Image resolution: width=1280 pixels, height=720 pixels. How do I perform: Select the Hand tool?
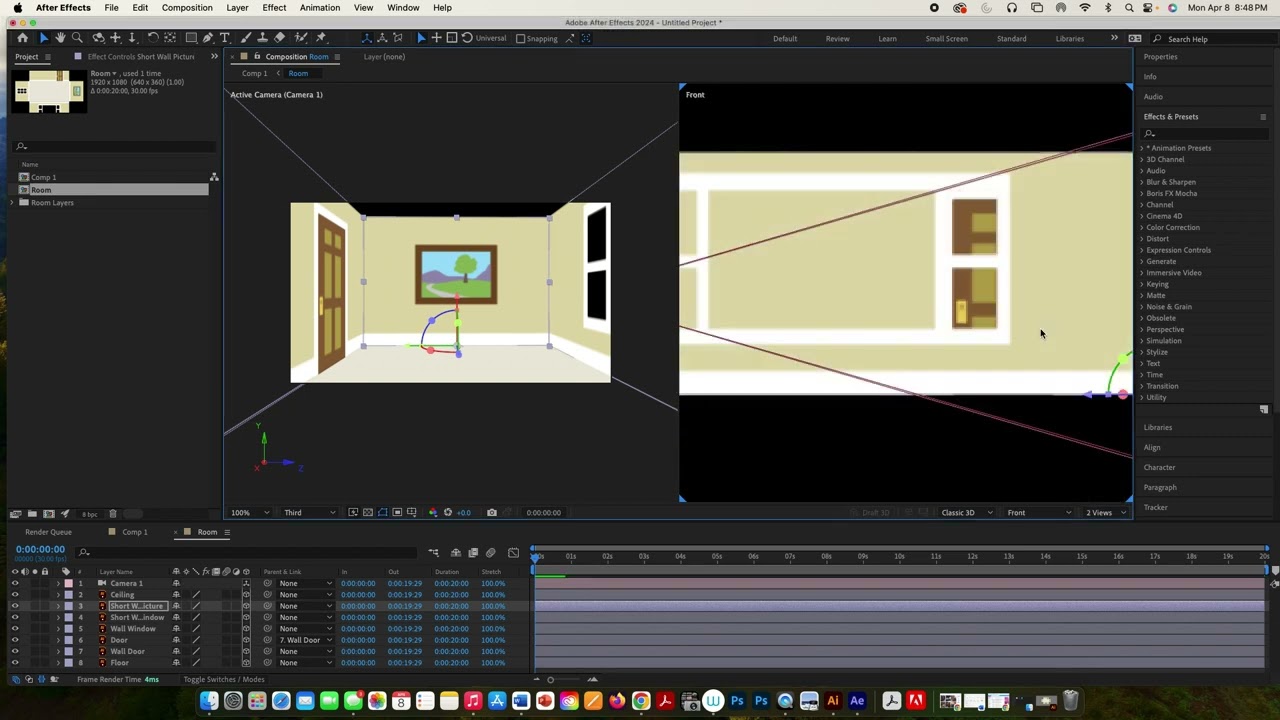pos(60,38)
